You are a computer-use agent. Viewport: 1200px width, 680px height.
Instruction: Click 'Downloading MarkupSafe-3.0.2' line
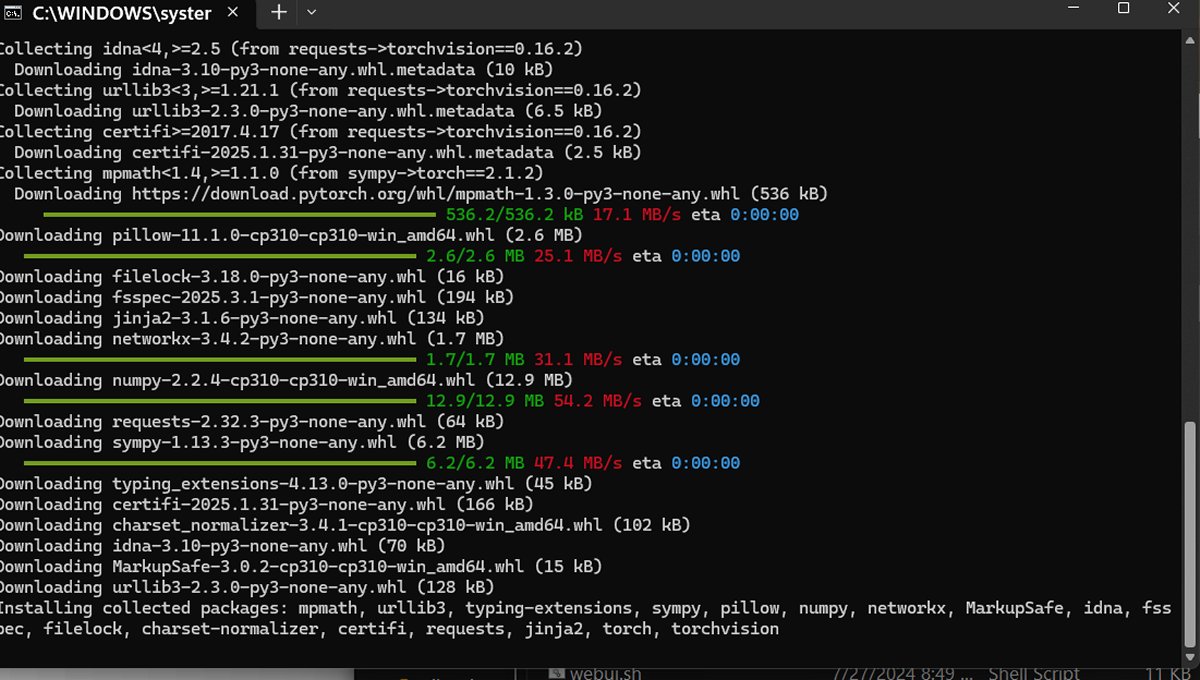click(301, 567)
